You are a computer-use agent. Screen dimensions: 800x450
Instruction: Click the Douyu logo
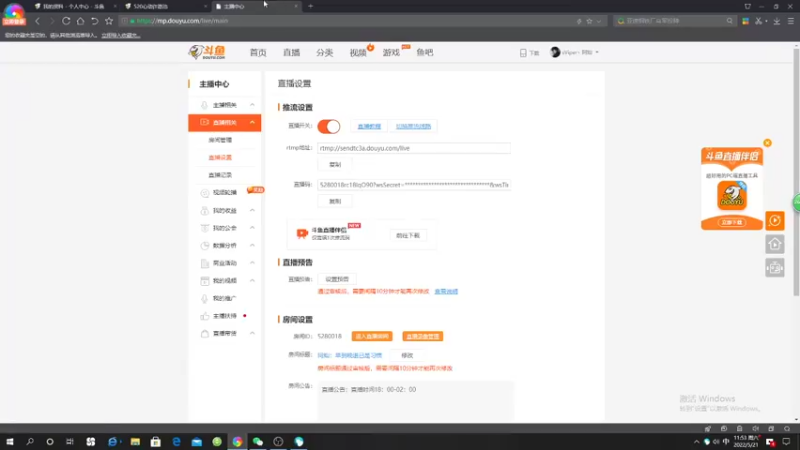207,52
